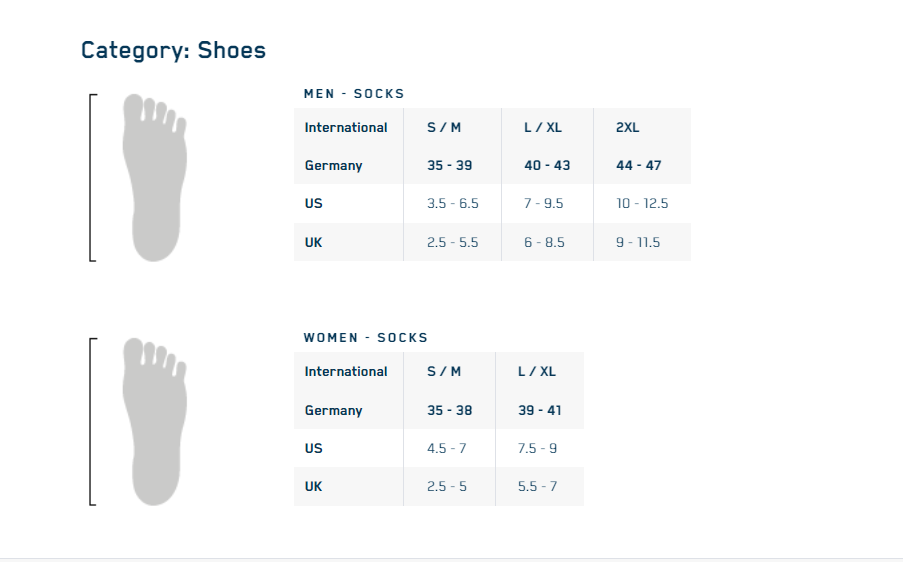Click the men's socks foot icon
Screen dimensions: 903x562
click(153, 178)
